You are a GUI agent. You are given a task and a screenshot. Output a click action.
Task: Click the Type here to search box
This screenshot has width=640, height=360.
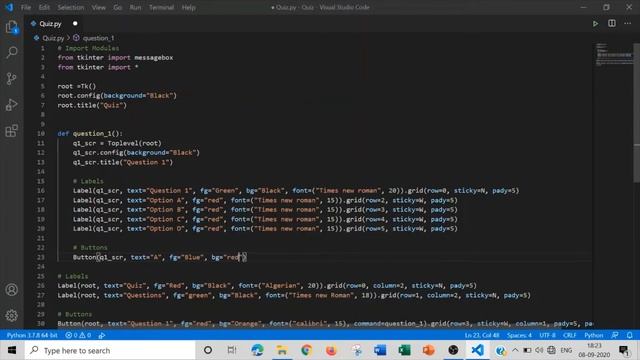(x=110, y=350)
